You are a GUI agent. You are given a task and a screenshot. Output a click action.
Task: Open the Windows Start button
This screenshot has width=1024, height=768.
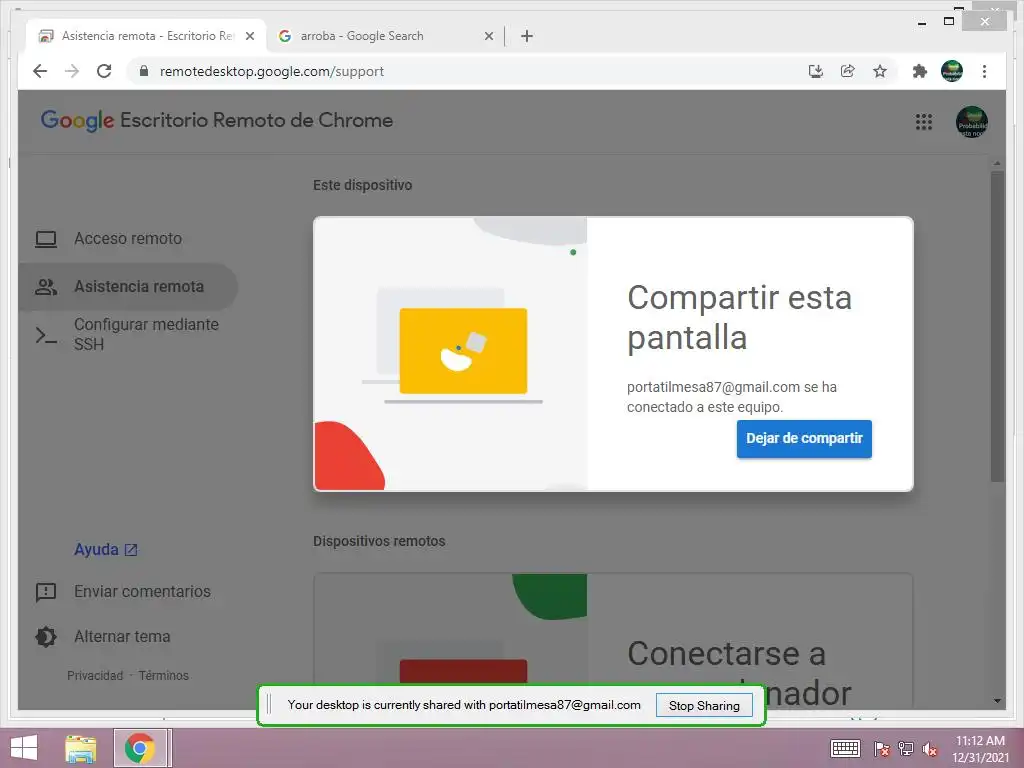tap(24, 748)
